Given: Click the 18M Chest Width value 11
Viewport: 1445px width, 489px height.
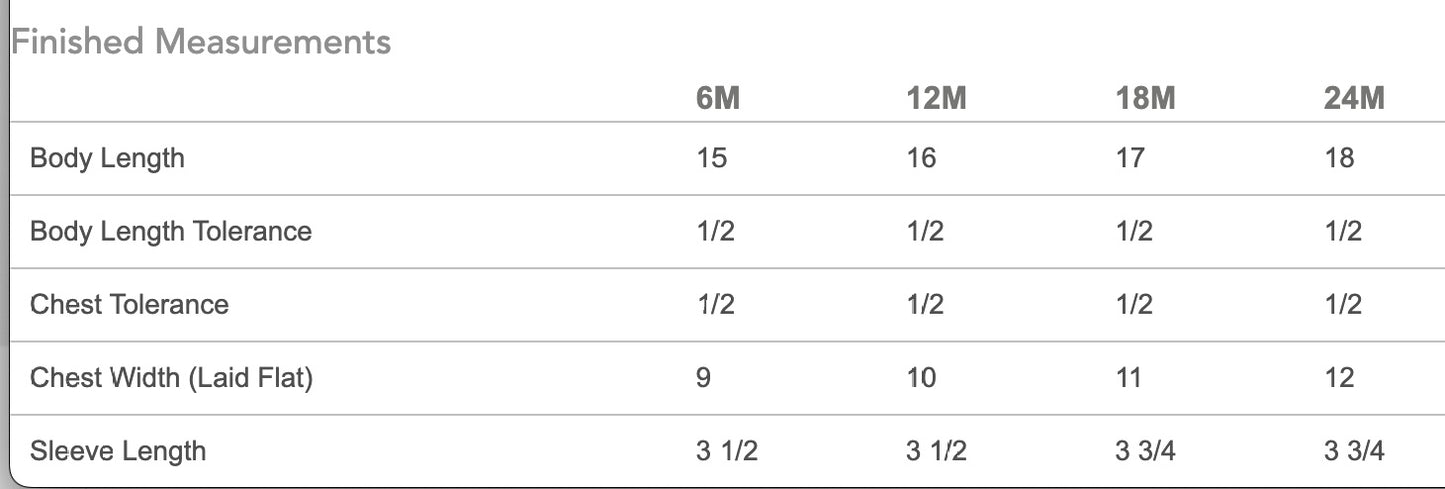Looking at the screenshot, I should click(x=1130, y=378).
